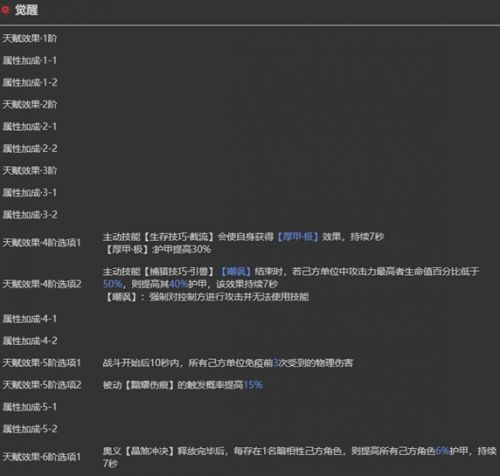Click the 奥义 skill description text
The height and width of the screenshot is (476, 500).
299,457
